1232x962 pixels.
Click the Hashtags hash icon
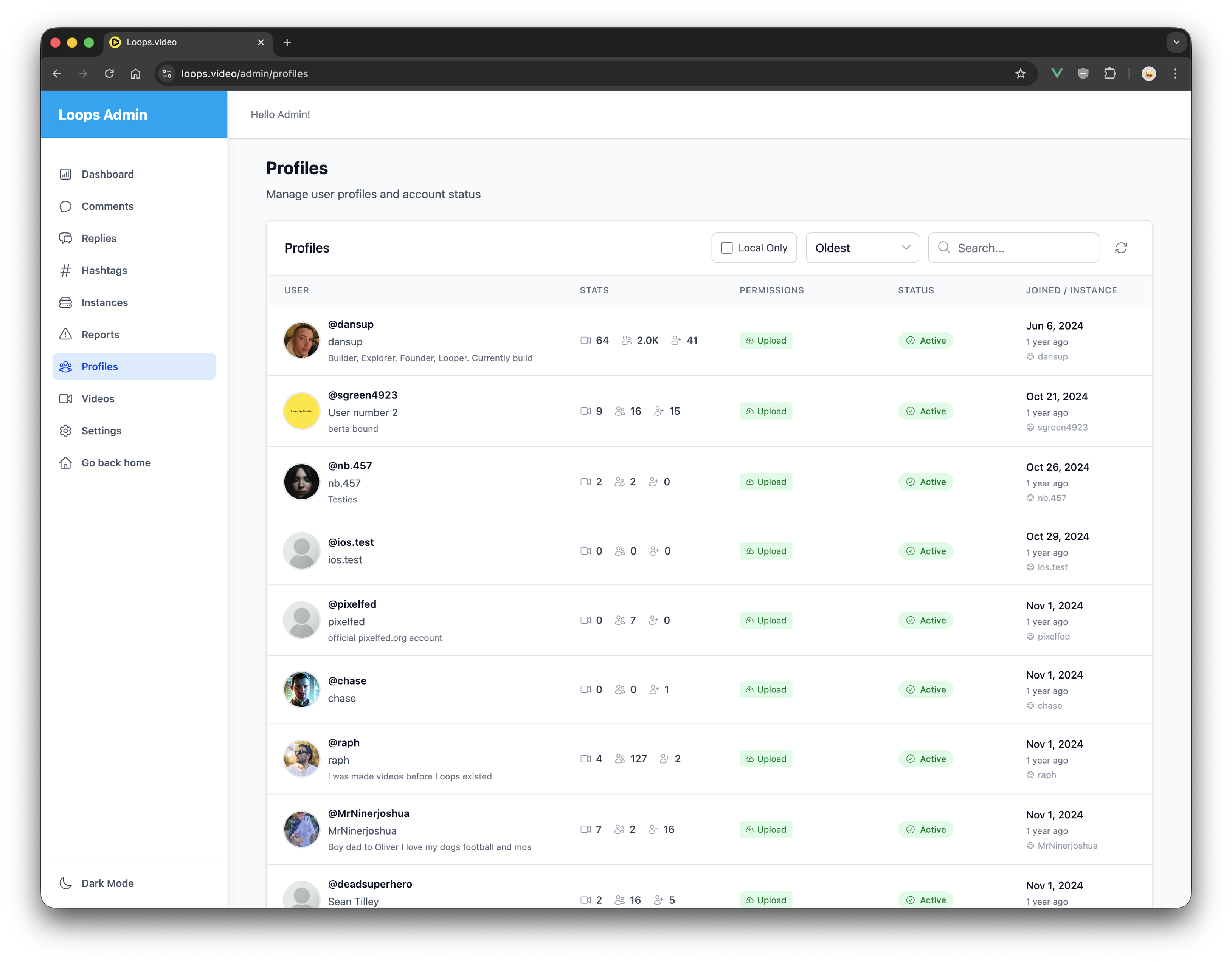coord(65,271)
